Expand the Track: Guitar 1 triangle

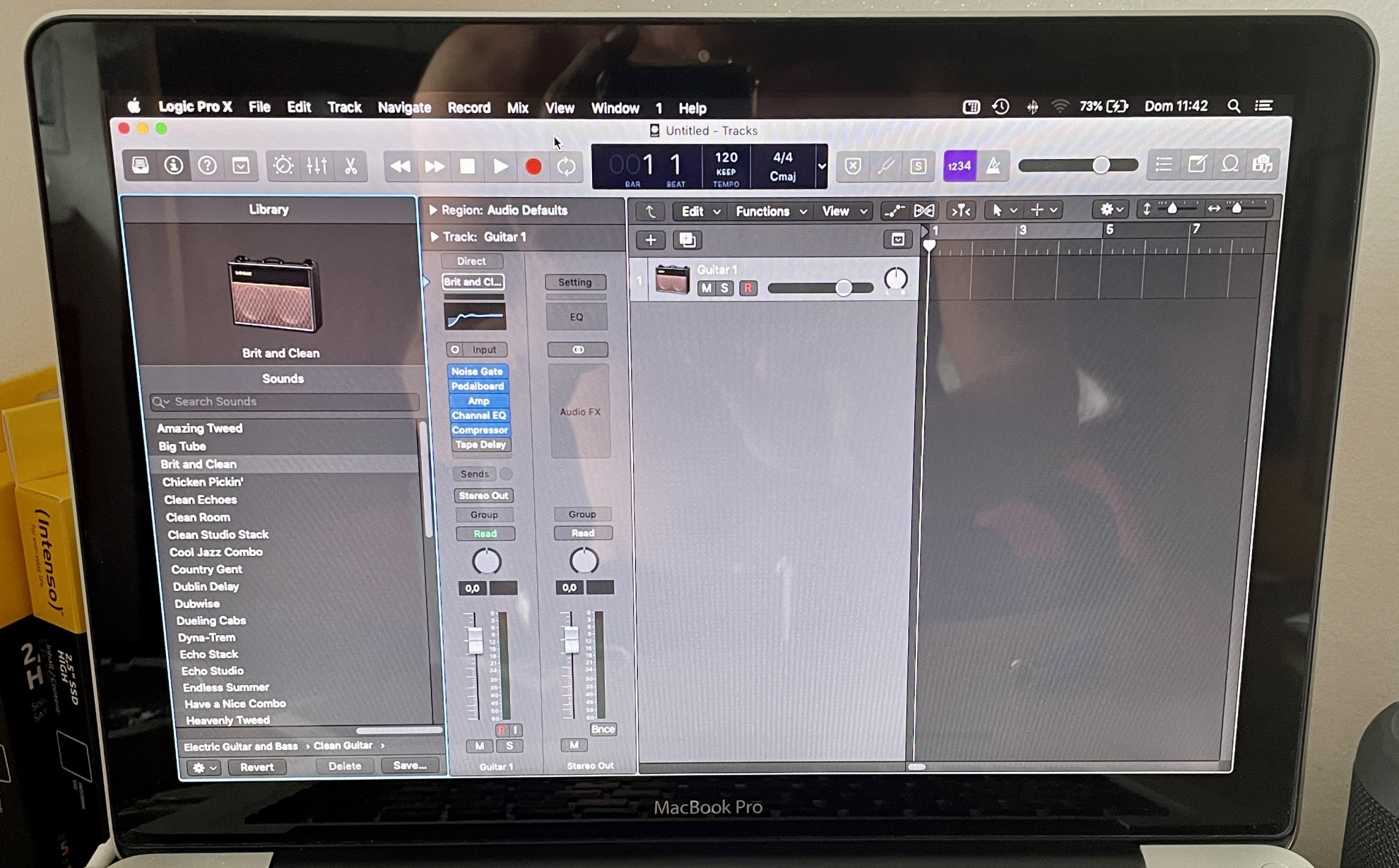point(435,237)
